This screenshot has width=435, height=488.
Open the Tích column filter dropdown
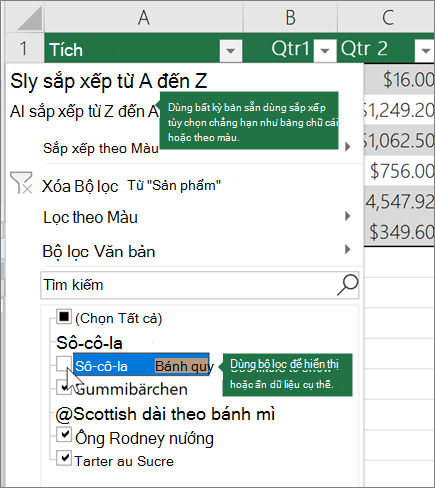pyautogui.click(x=230, y=50)
